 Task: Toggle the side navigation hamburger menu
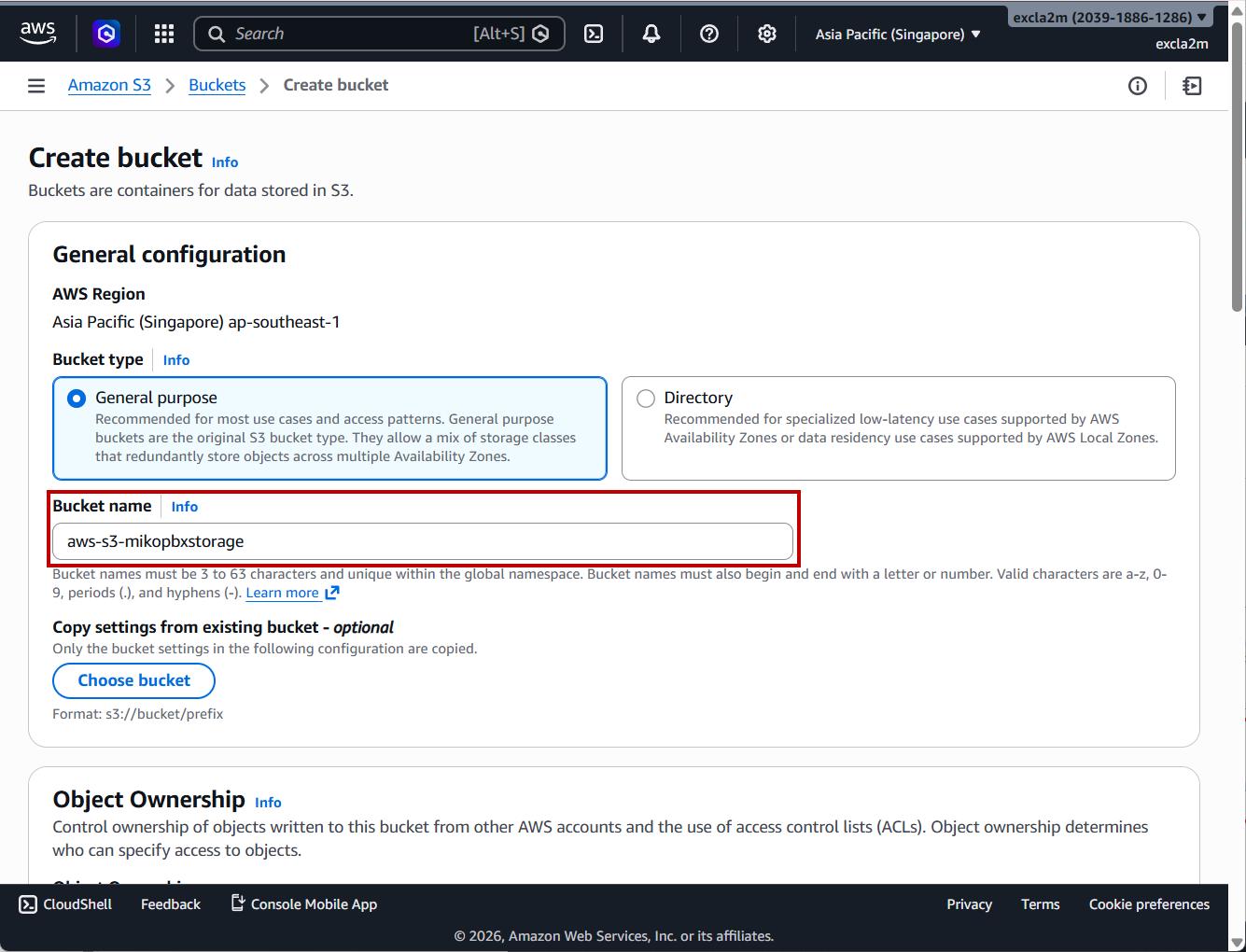[x=36, y=86]
